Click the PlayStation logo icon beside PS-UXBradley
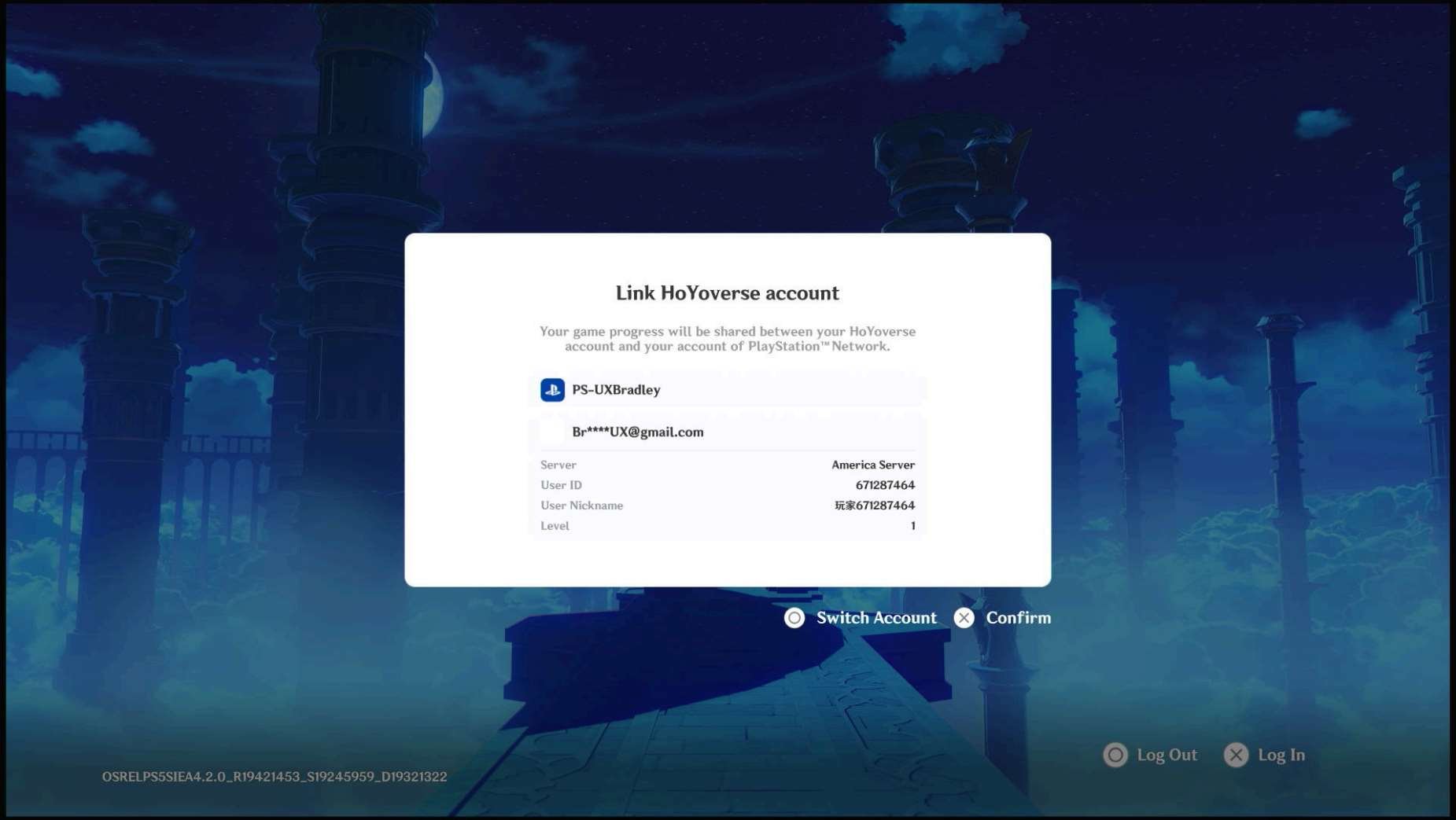This screenshot has height=820, width=1456. [x=552, y=390]
